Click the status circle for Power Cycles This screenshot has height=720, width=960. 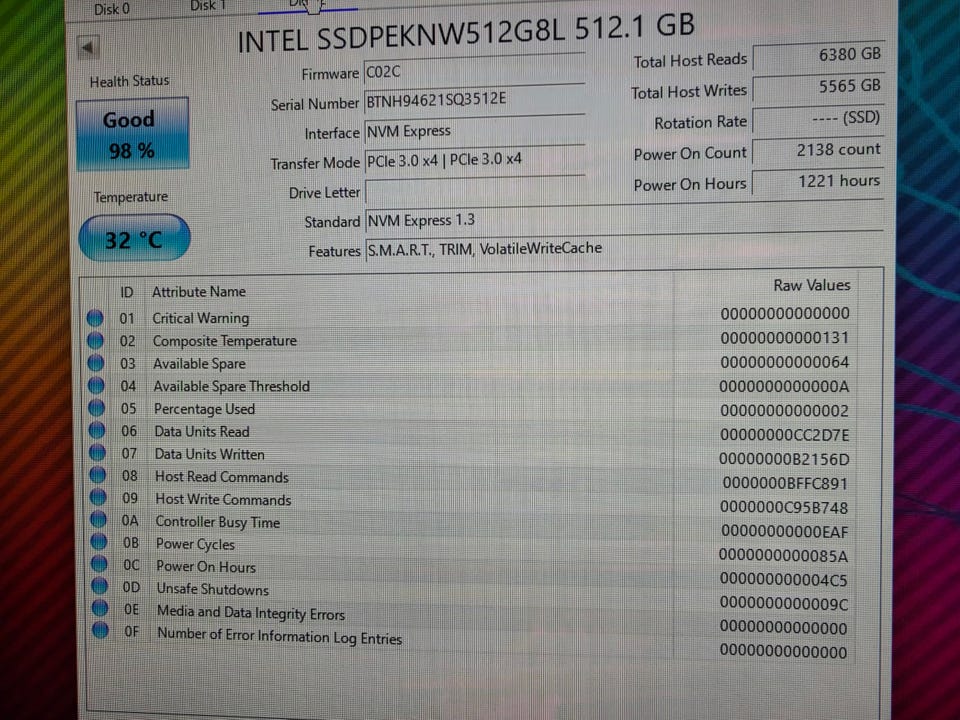tap(99, 542)
